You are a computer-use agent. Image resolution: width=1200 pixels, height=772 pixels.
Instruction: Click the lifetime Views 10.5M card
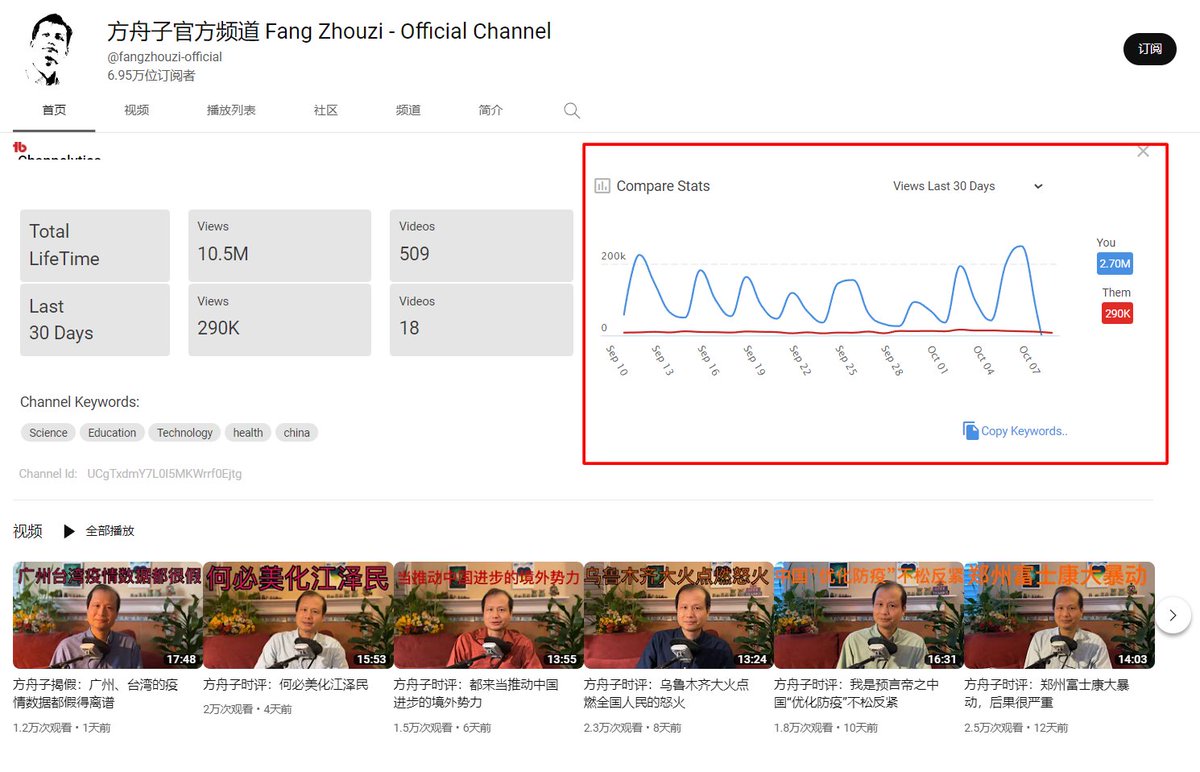(280, 245)
